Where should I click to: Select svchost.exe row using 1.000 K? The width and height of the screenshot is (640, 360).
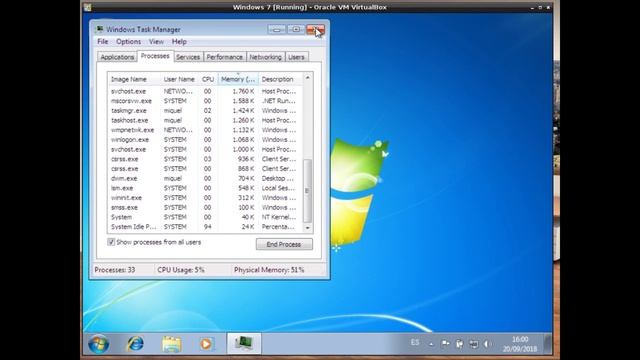click(x=205, y=149)
